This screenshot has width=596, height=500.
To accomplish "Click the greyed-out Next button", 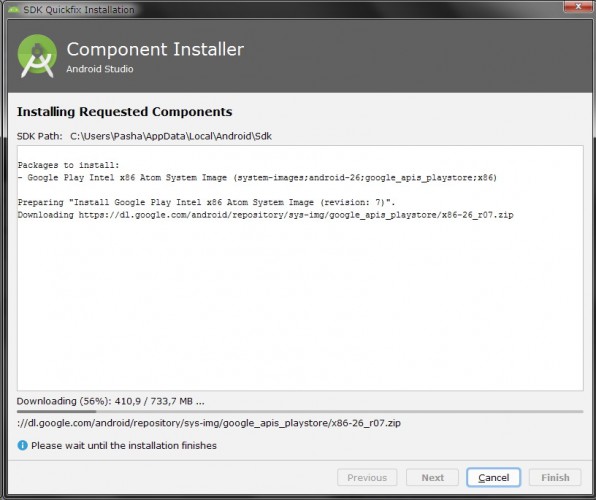I will (x=432, y=477).
